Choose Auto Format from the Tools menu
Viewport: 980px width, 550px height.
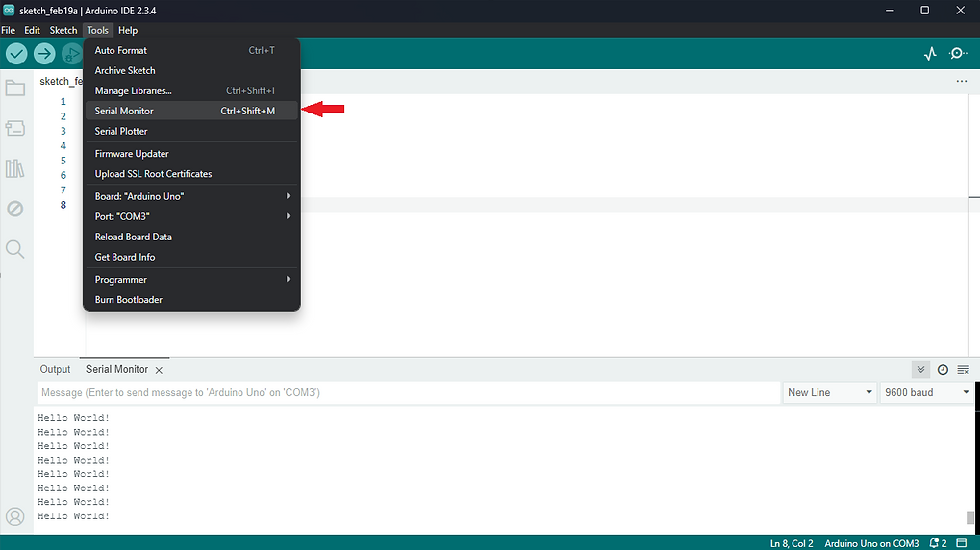(x=191, y=51)
